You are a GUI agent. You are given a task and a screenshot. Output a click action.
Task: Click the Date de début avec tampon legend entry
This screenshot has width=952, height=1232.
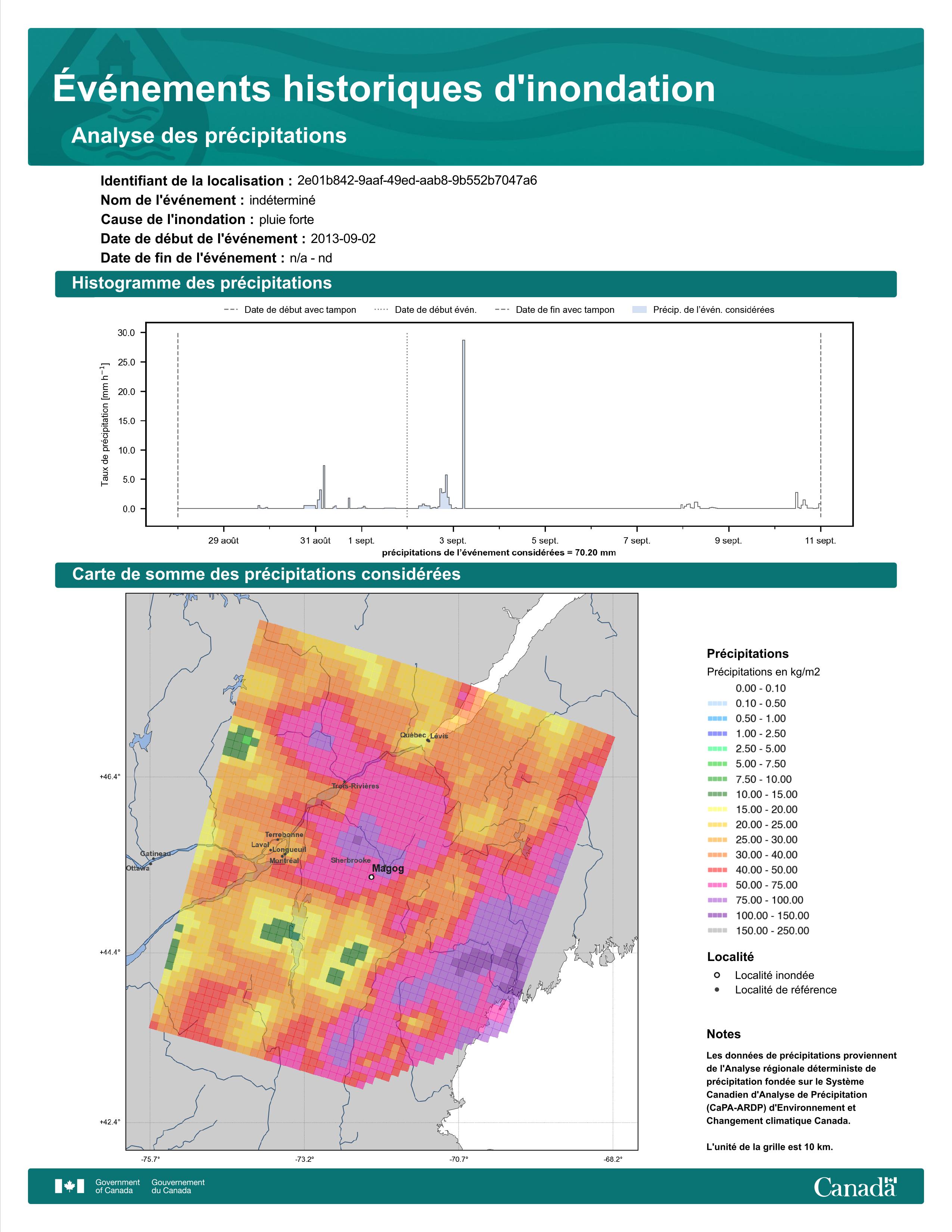tap(290, 310)
